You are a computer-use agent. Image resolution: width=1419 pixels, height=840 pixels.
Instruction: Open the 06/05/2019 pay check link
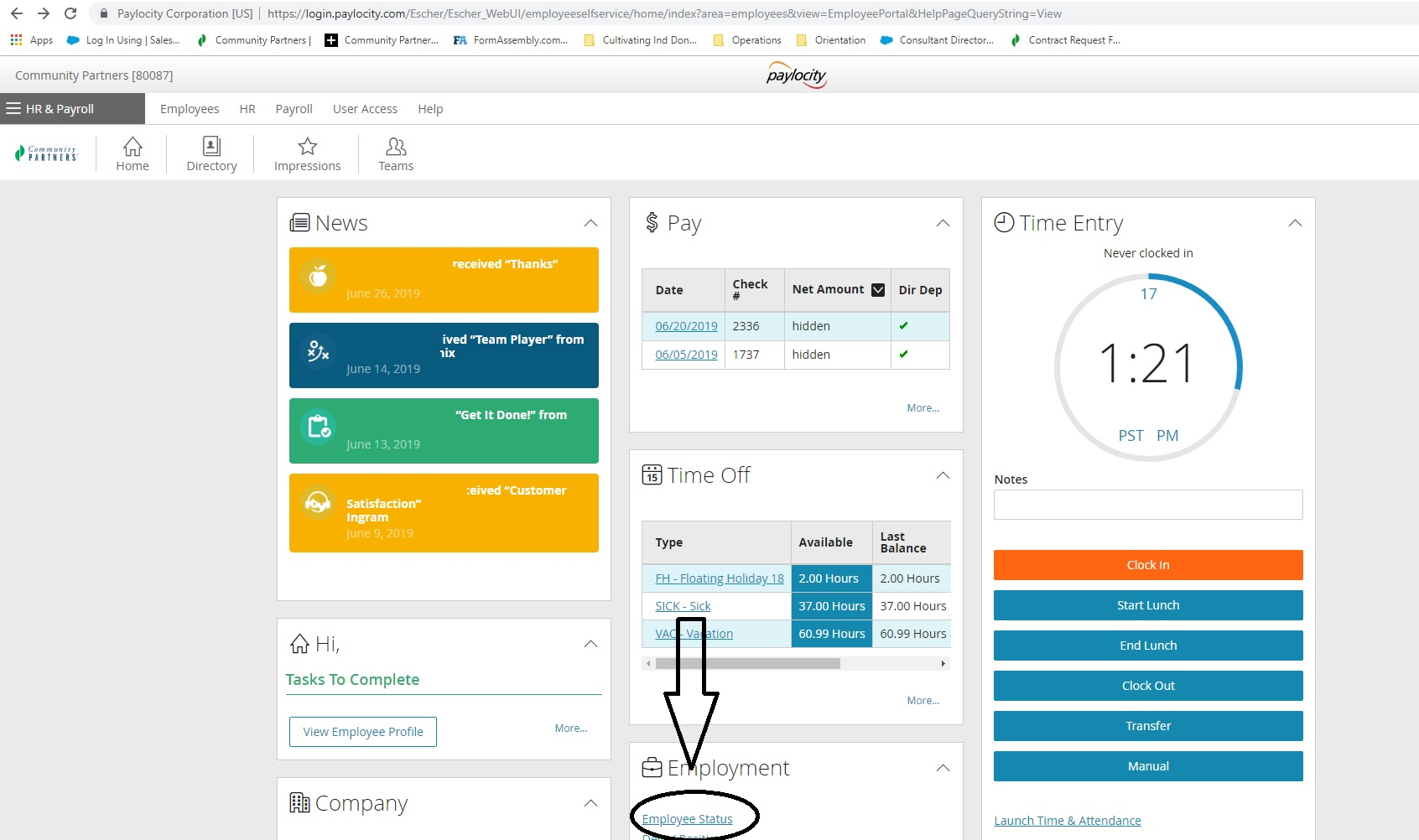pos(686,355)
